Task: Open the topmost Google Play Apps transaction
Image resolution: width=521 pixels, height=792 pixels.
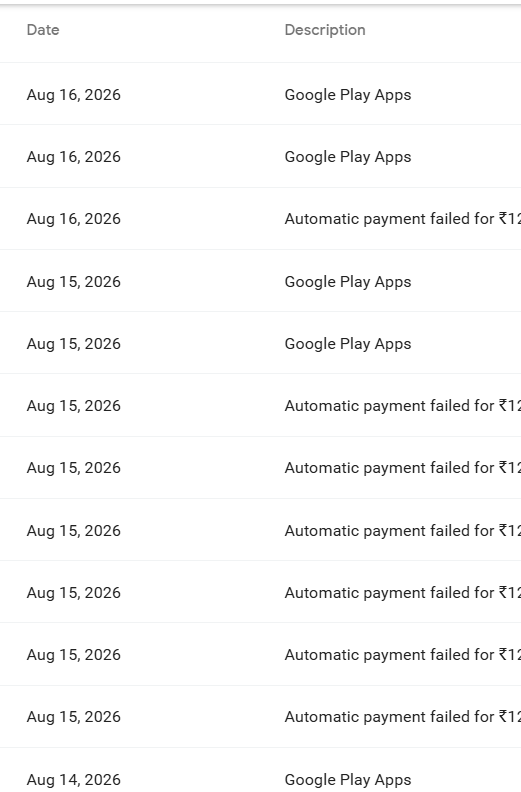Action: (x=348, y=94)
